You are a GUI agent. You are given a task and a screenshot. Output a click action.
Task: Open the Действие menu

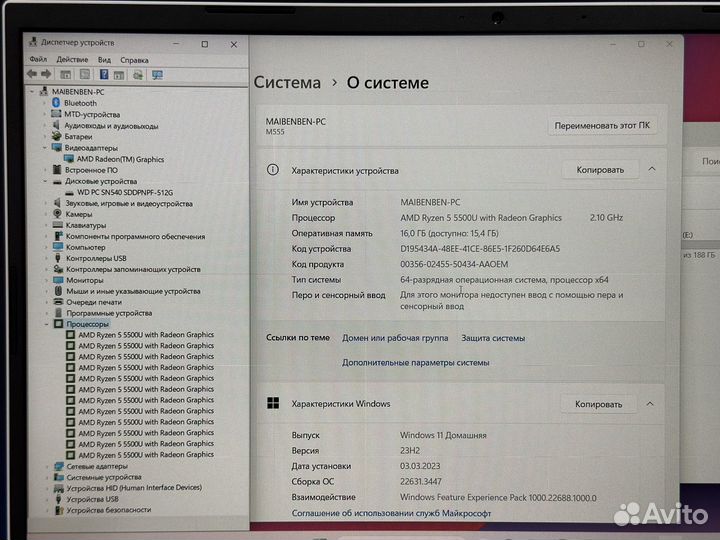72,59
